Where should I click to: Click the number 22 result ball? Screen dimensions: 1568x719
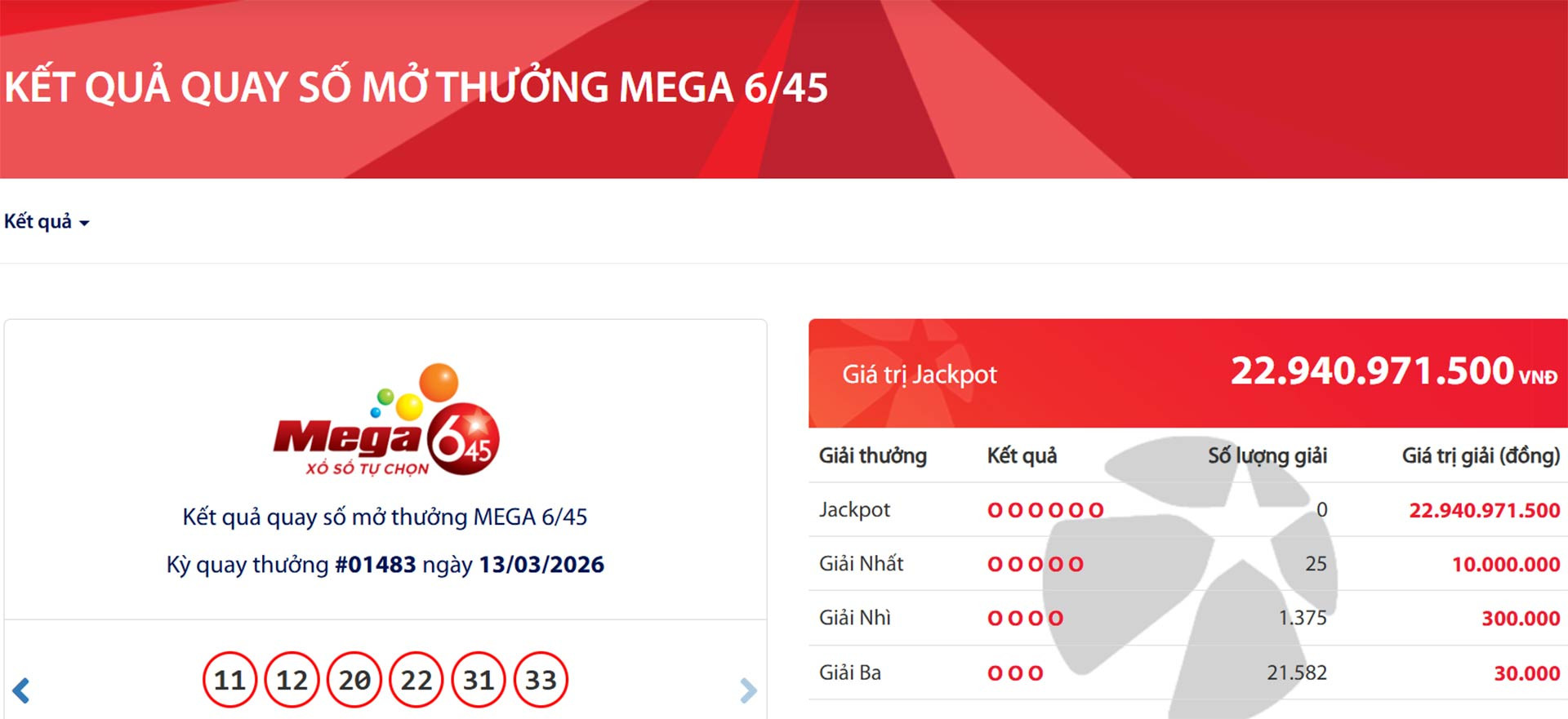[416, 680]
